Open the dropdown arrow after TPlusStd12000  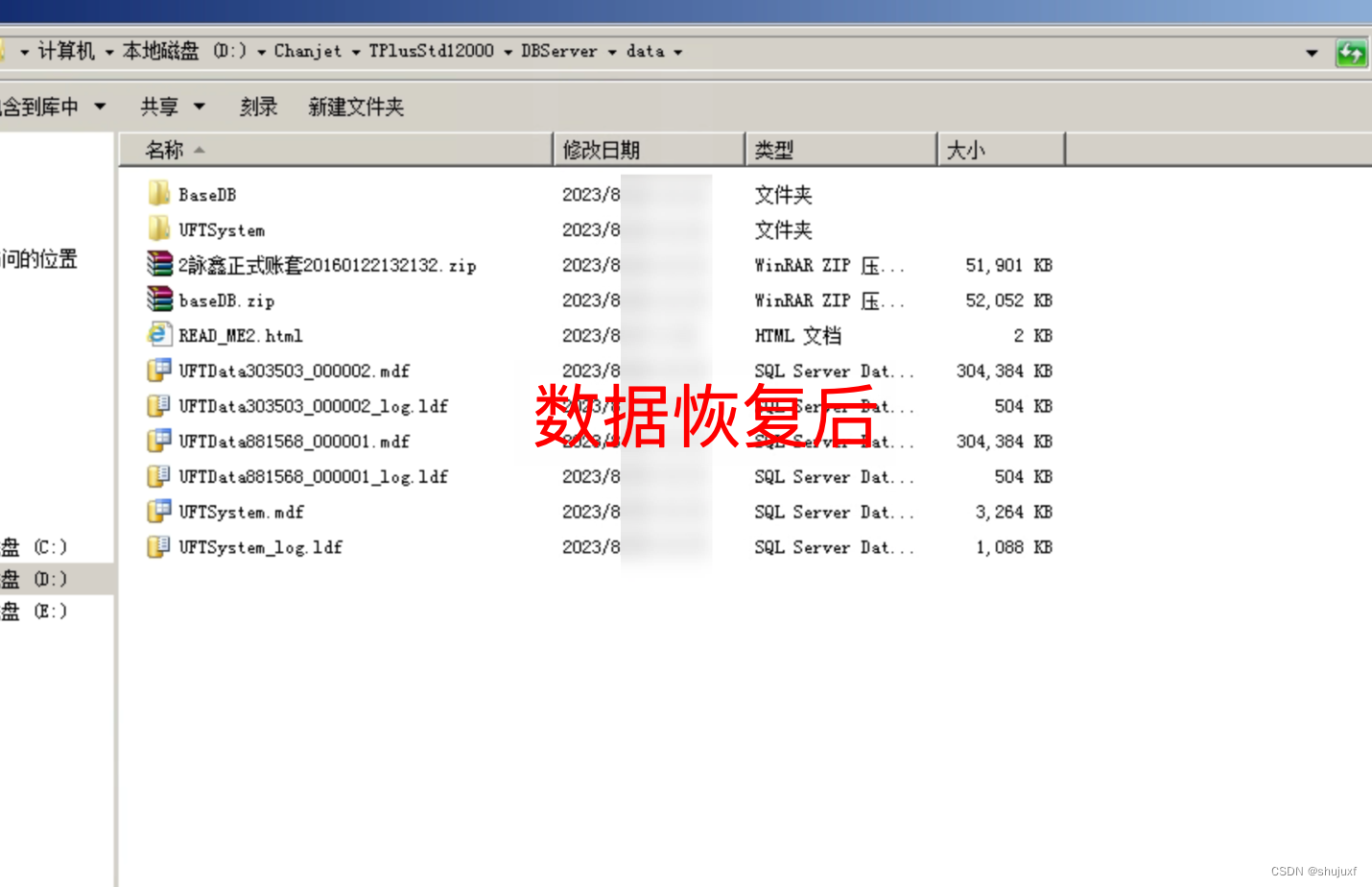pos(509,53)
